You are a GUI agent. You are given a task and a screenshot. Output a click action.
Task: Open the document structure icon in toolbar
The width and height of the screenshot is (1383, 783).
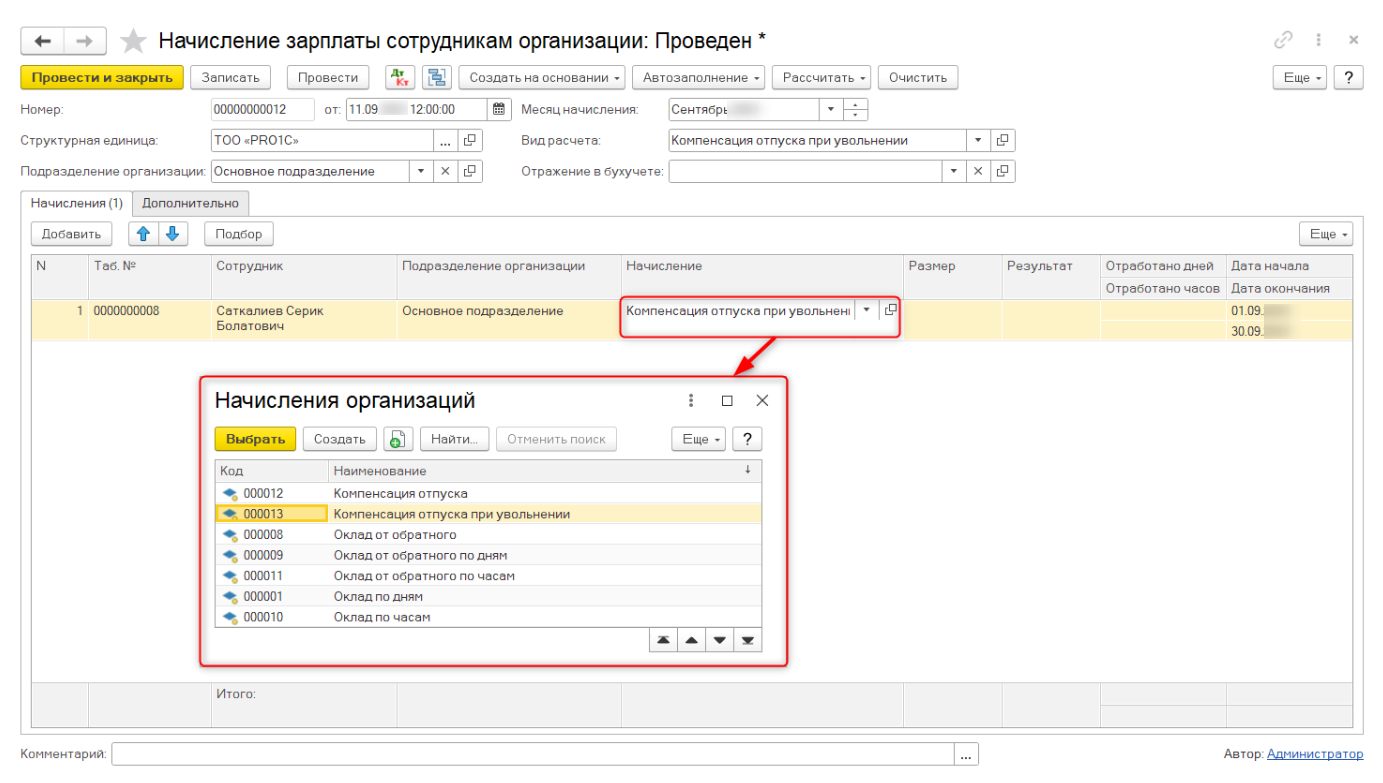[x=436, y=78]
